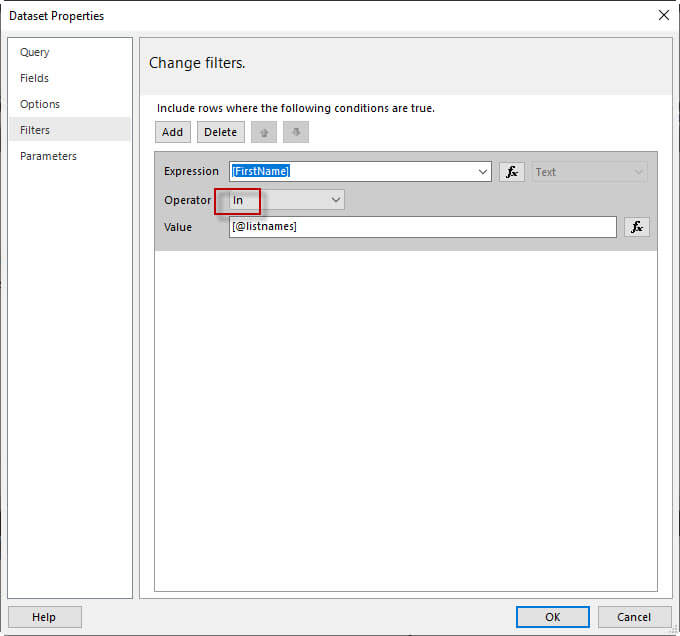The width and height of the screenshot is (680, 636).
Task: Delete the selected filter
Action: tap(221, 132)
